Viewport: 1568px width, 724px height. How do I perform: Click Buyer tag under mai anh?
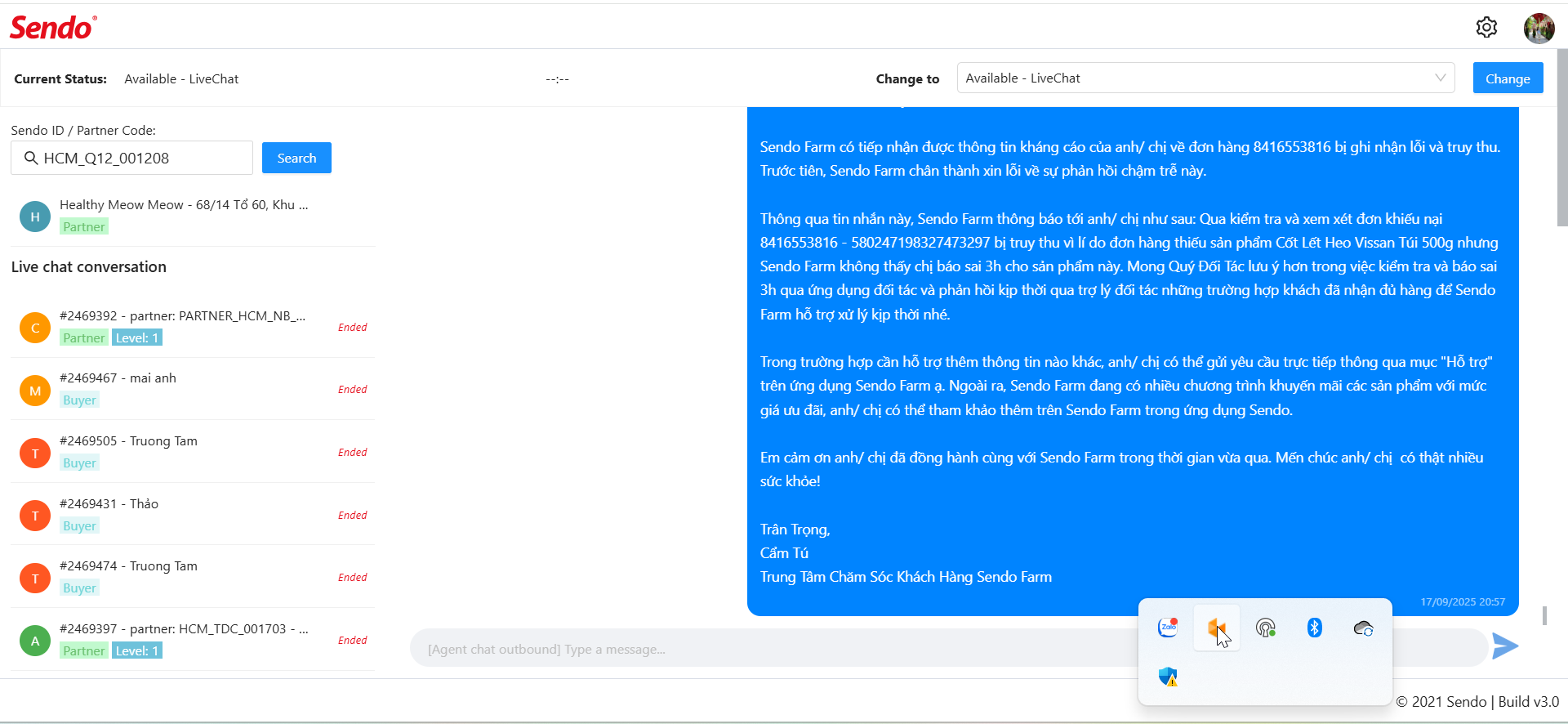tap(79, 400)
